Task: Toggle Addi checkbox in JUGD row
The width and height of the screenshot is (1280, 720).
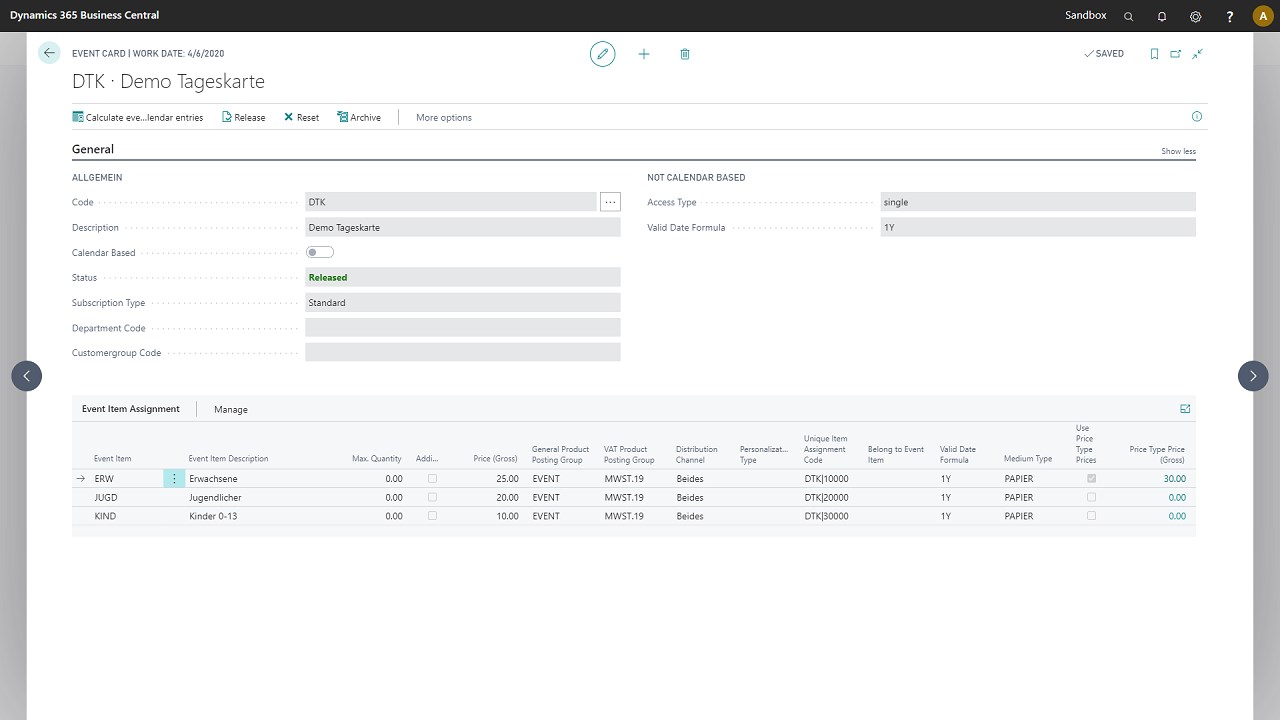Action: pos(432,497)
